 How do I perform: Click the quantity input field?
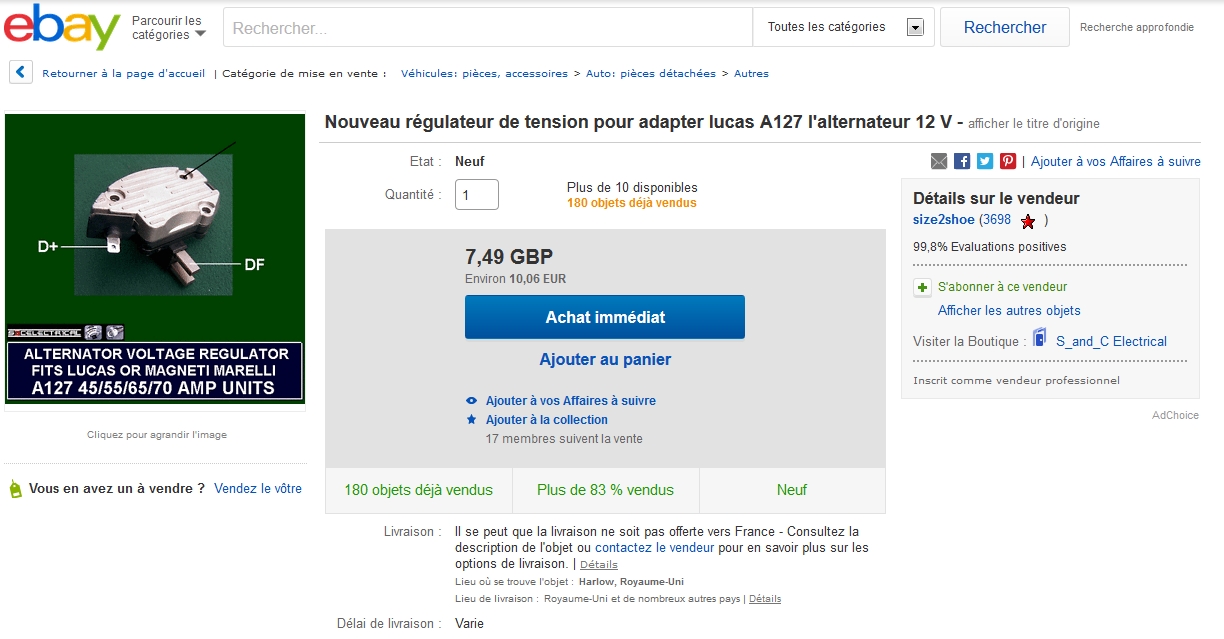tap(476, 194)
